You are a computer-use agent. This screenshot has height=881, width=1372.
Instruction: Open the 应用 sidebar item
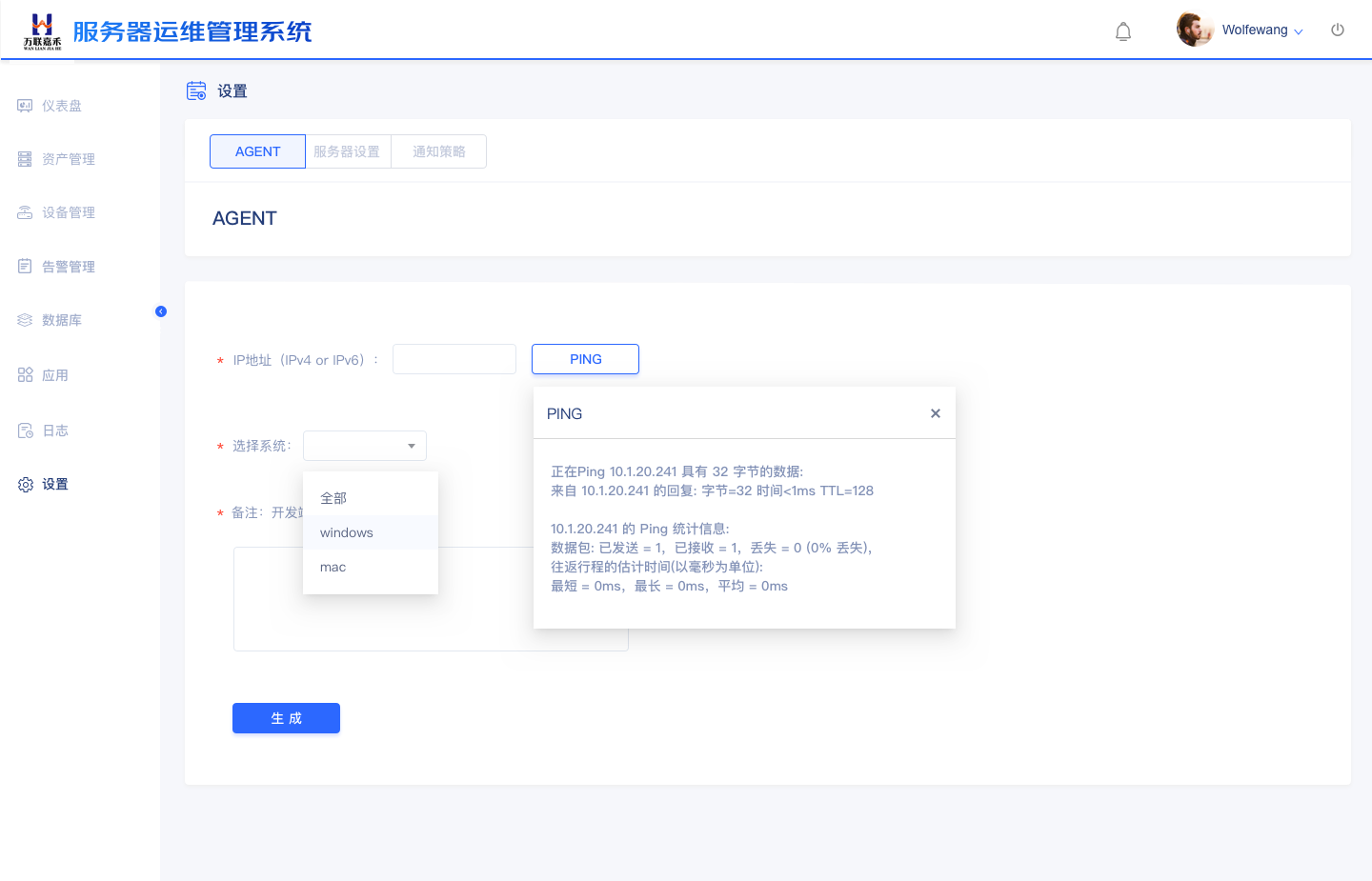point(54,375)
